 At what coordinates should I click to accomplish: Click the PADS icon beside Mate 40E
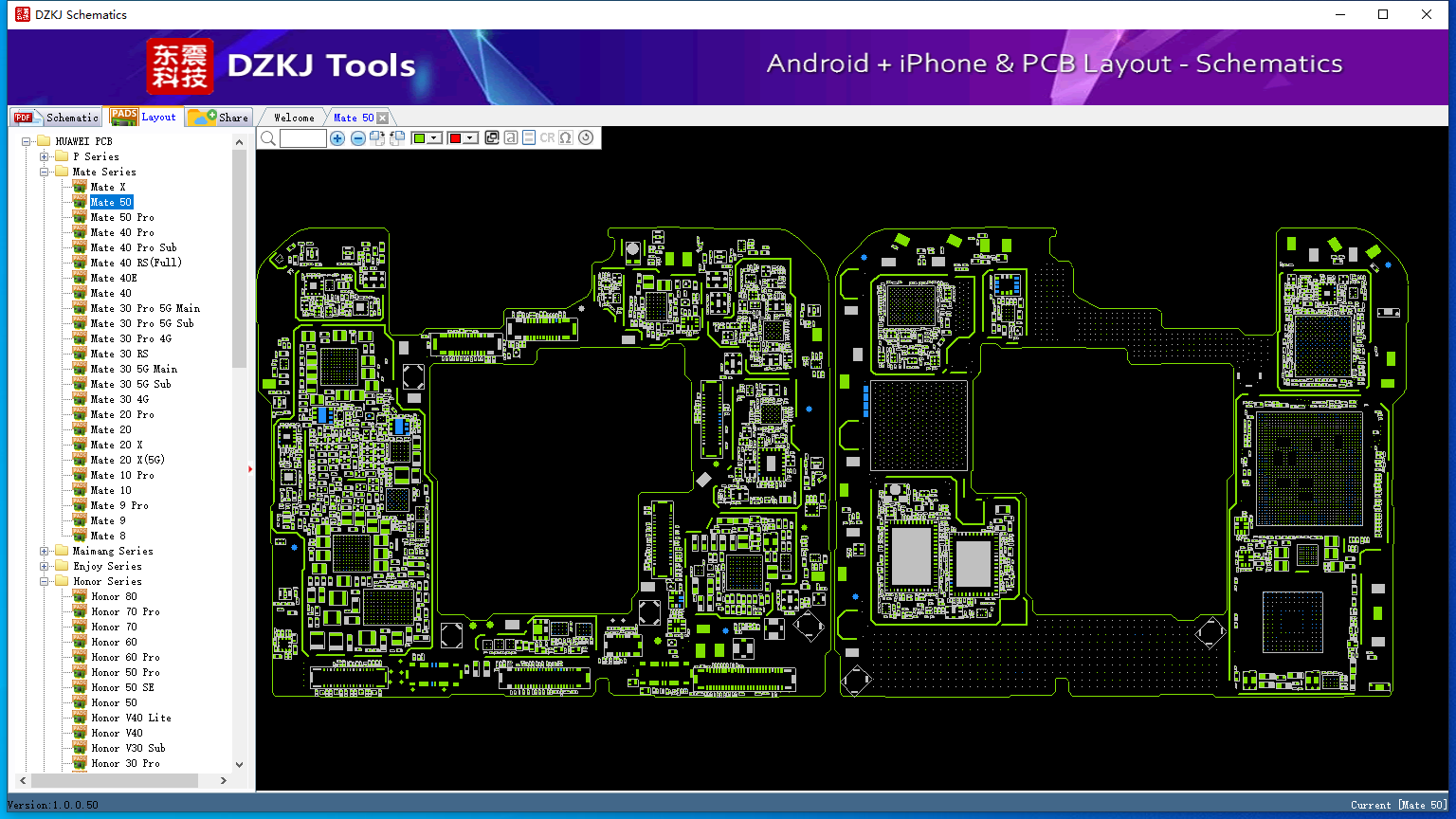[x=80, y=278]
